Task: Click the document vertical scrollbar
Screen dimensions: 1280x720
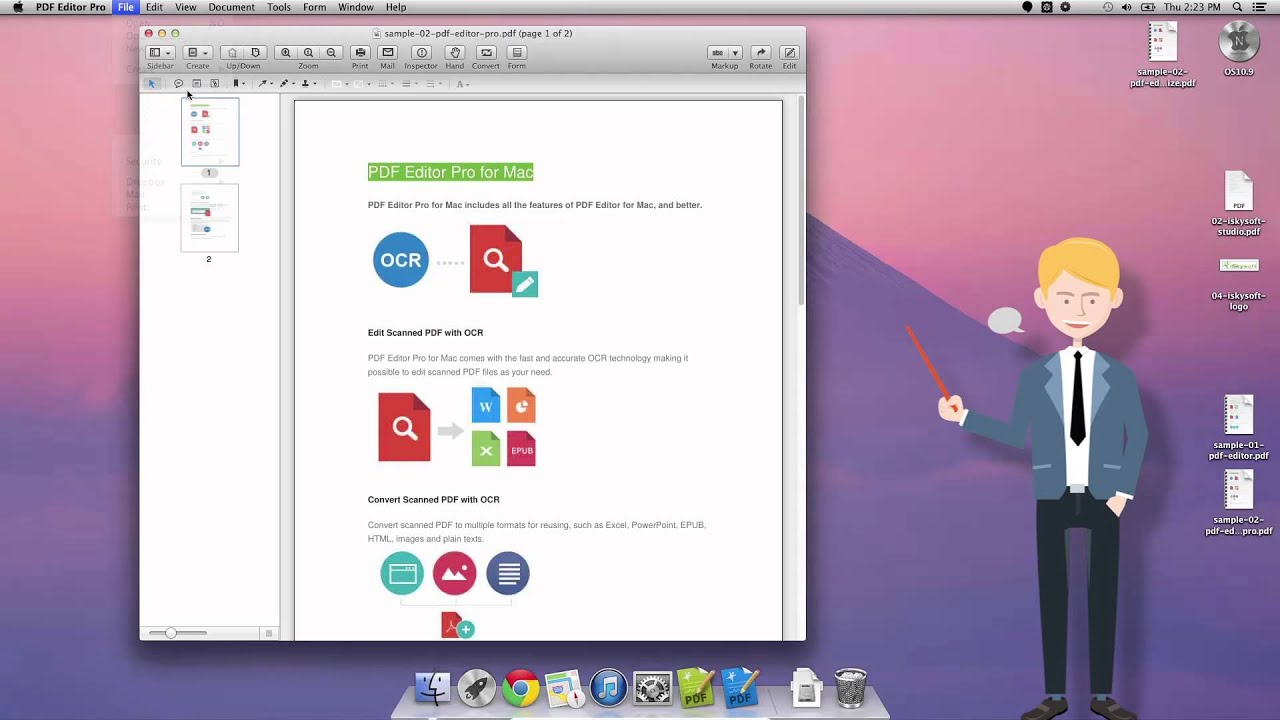Action: point(801,200)
